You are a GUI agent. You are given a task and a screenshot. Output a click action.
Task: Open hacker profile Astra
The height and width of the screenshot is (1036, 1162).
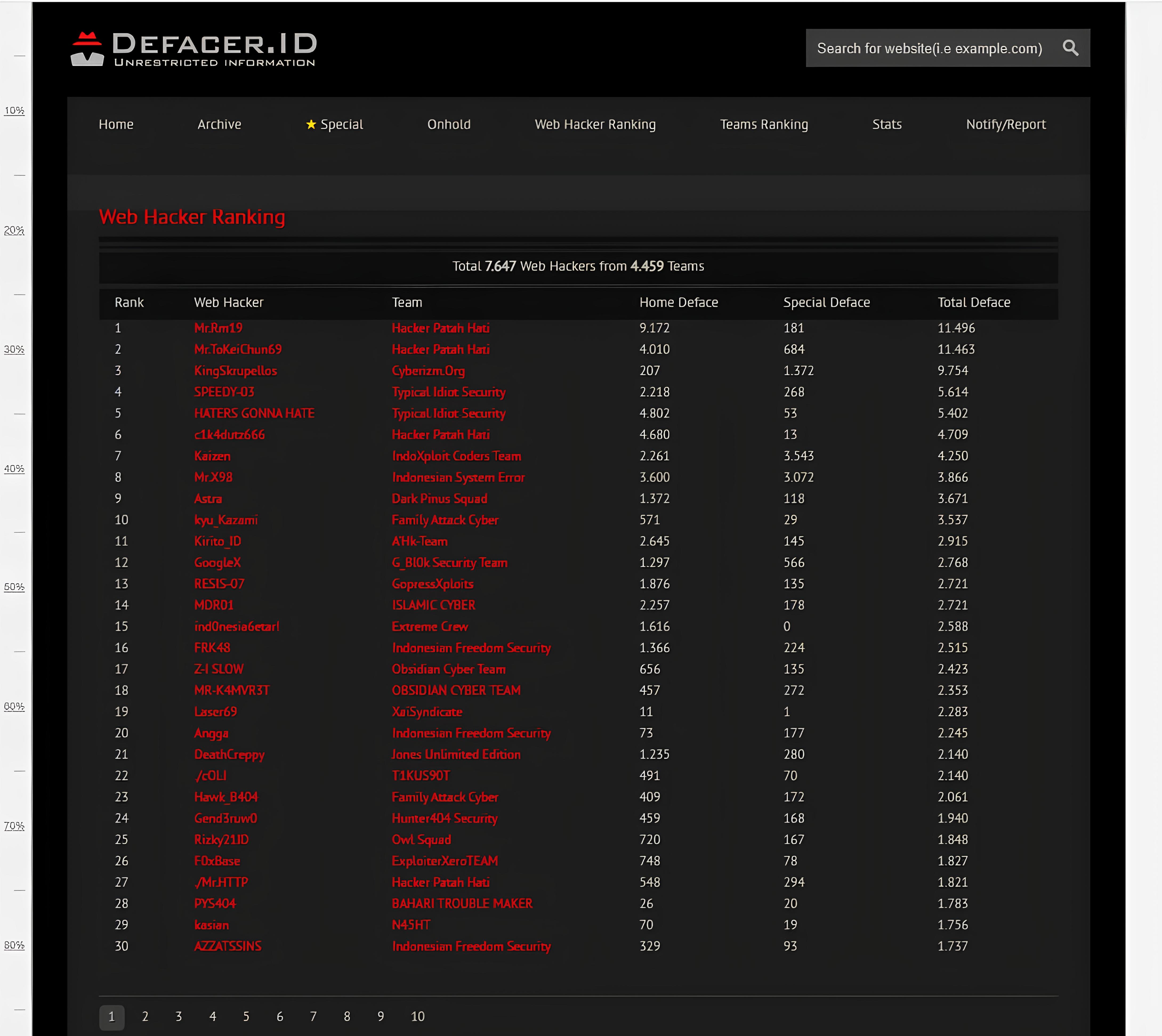(208, 499)
